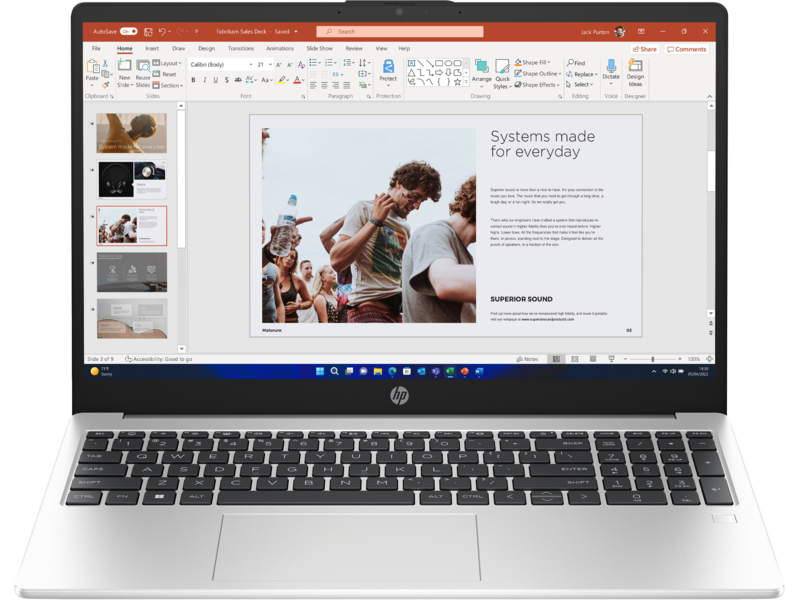Image resolution: width=800 pixels, height=600 pixels.
Task: Click the Undo arrow
Action: (x=162, y=32)
